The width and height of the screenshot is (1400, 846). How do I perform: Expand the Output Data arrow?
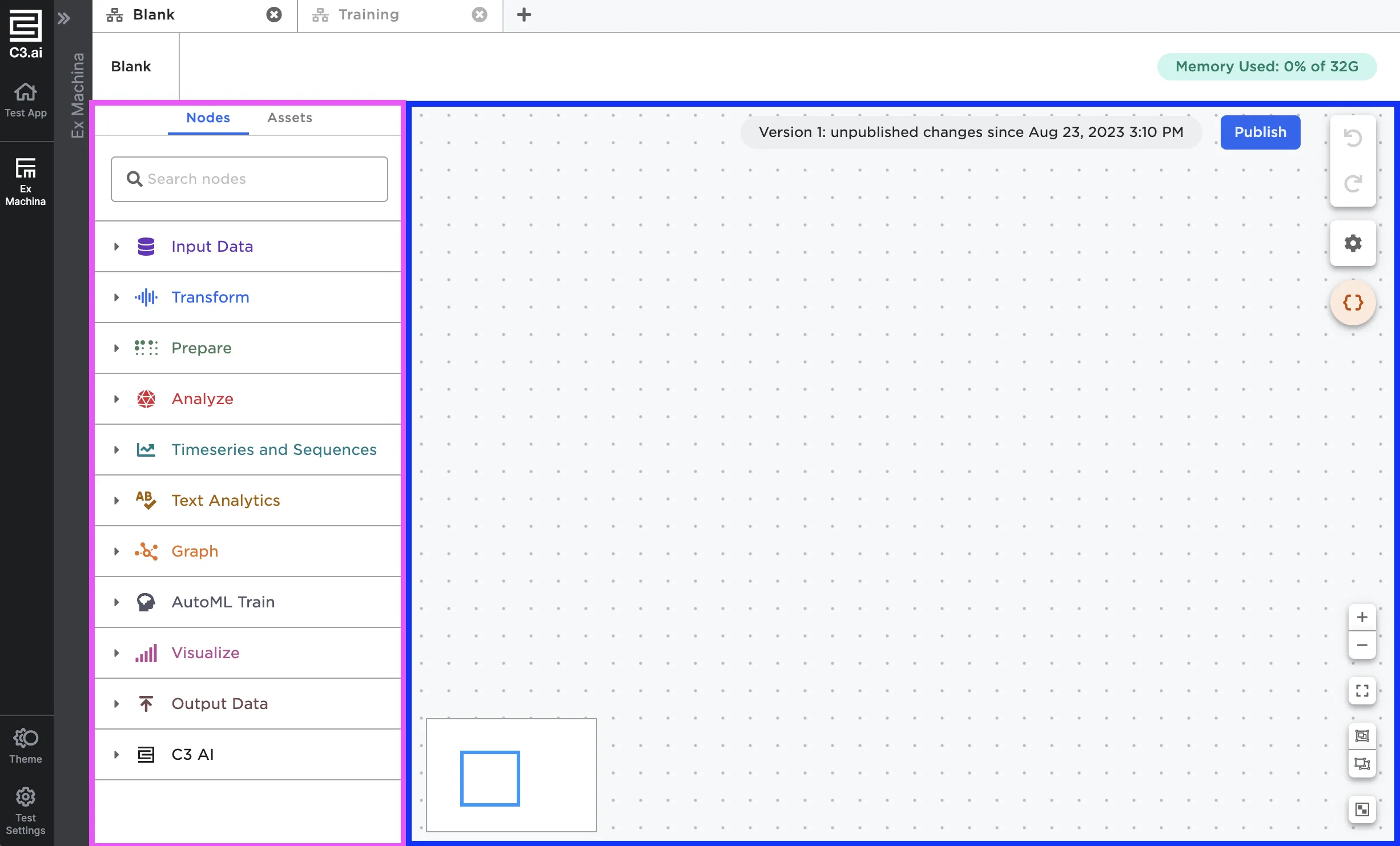pos(116,704)
